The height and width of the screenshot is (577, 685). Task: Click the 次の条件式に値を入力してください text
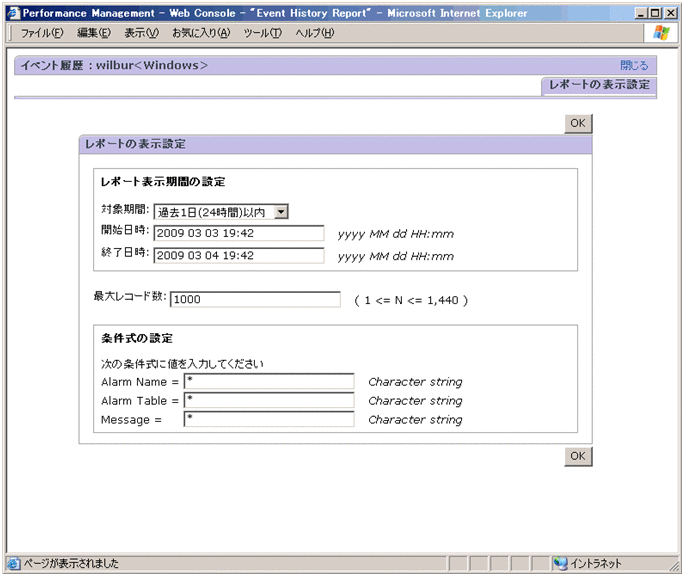click(x=182, y=364)
